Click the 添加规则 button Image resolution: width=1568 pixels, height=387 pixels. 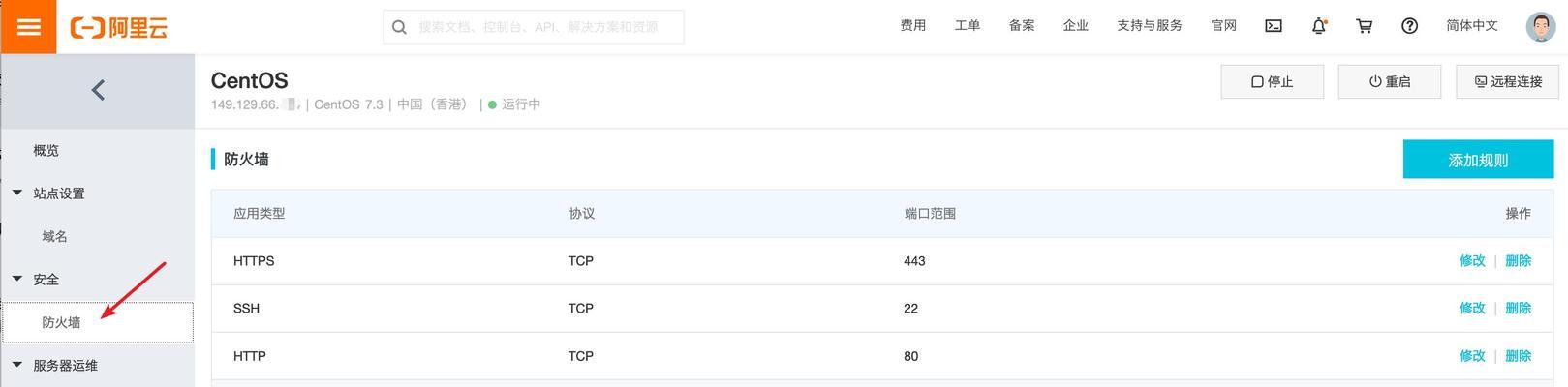click(1478, 160)
